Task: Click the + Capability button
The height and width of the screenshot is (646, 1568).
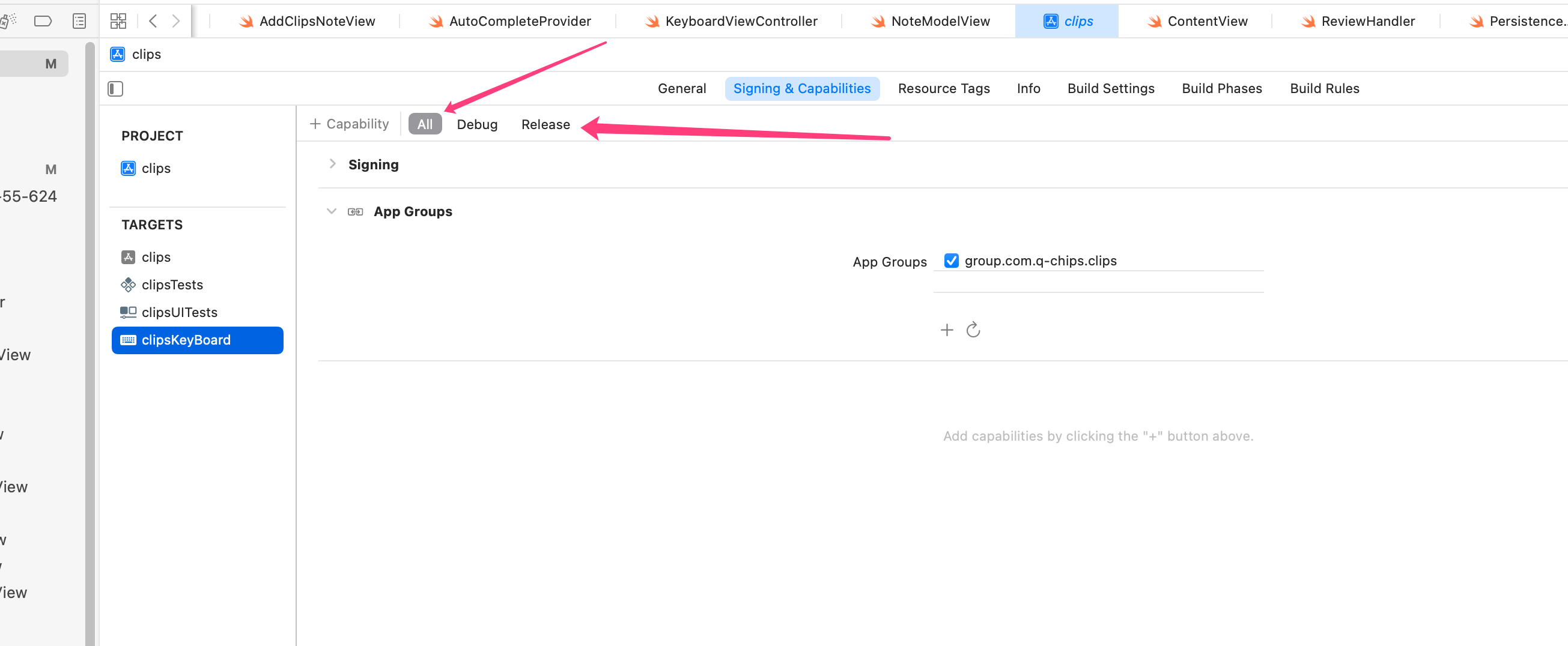Action: pos(349,124)
